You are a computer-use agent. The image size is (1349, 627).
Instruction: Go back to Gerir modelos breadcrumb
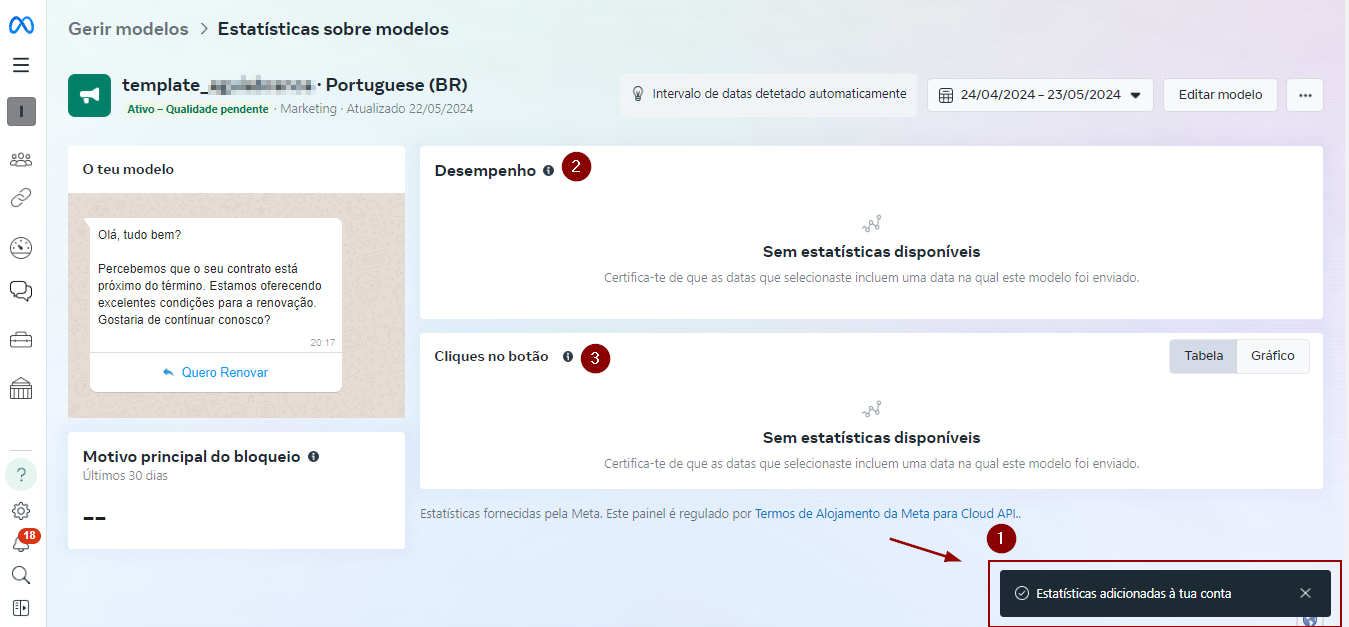click(128, 29)
